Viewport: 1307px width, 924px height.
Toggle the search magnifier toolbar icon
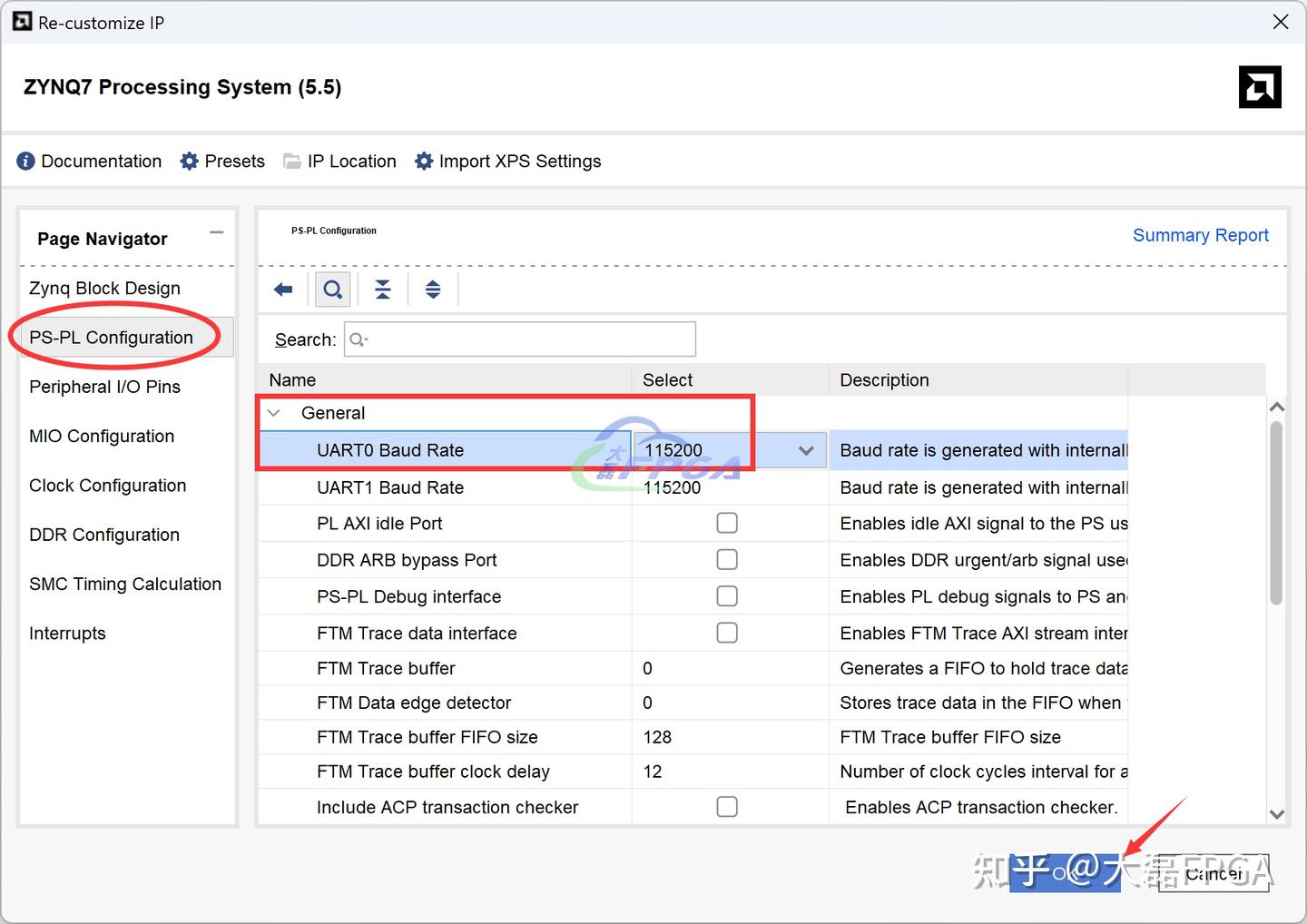click(333, 290)
